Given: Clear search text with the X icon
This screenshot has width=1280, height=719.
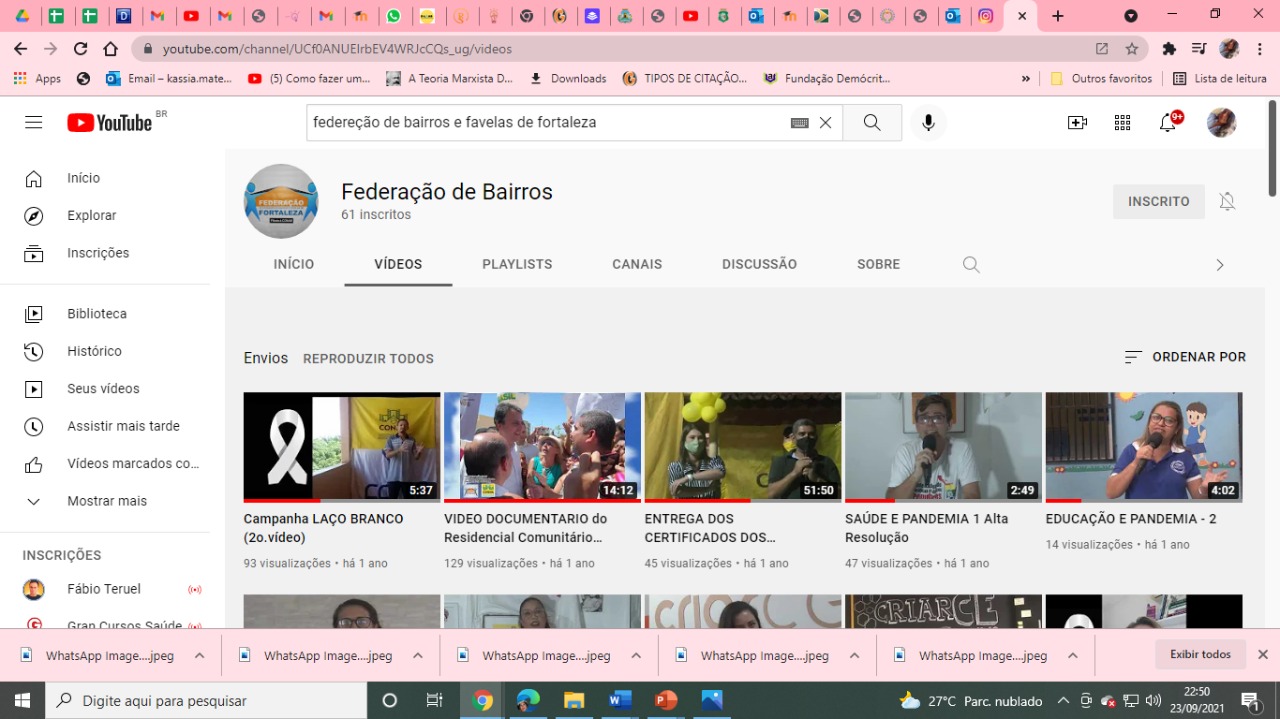Looking at the screenshot, I should [x=825, y=122].
